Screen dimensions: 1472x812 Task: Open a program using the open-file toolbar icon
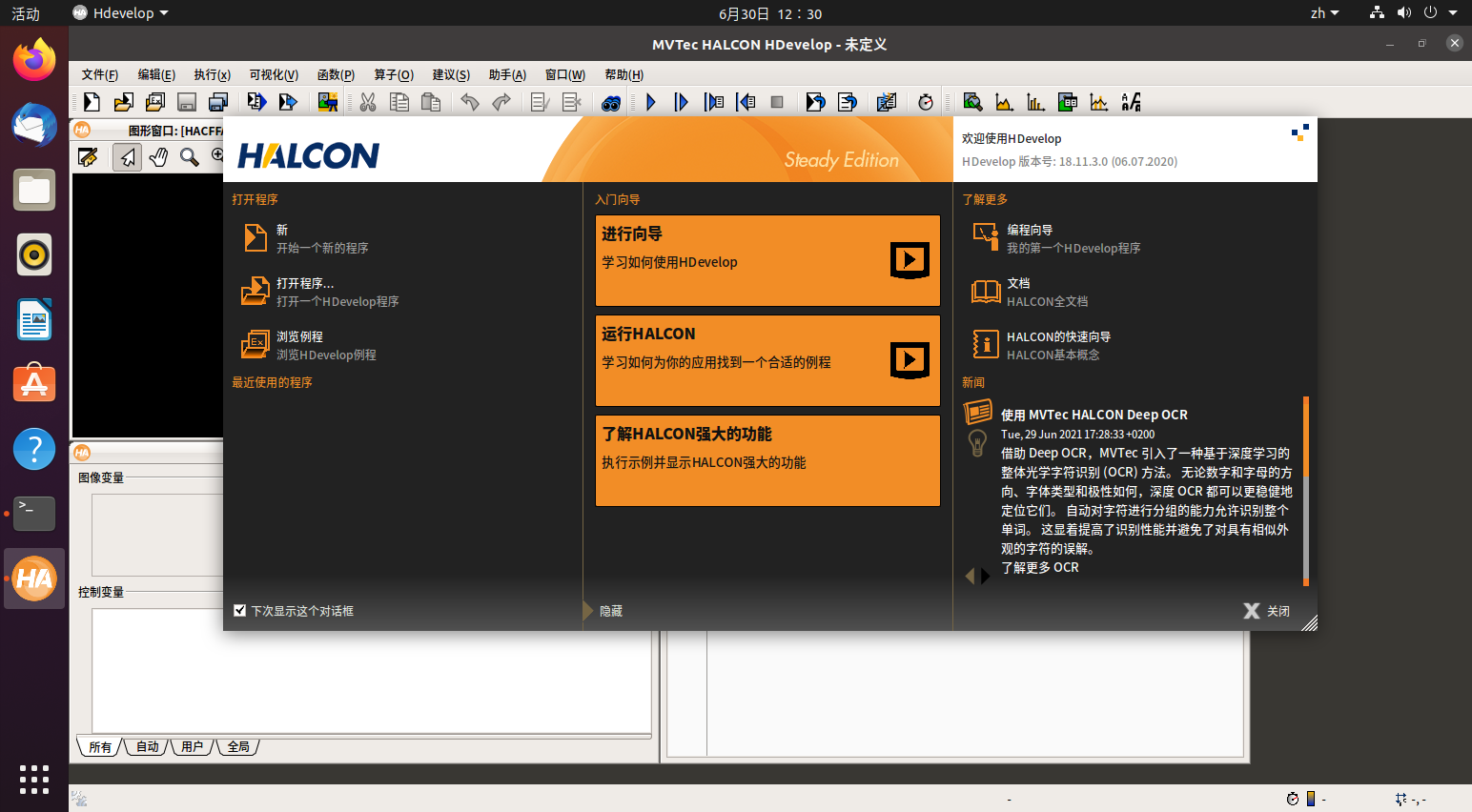click(x=123, y=102)
